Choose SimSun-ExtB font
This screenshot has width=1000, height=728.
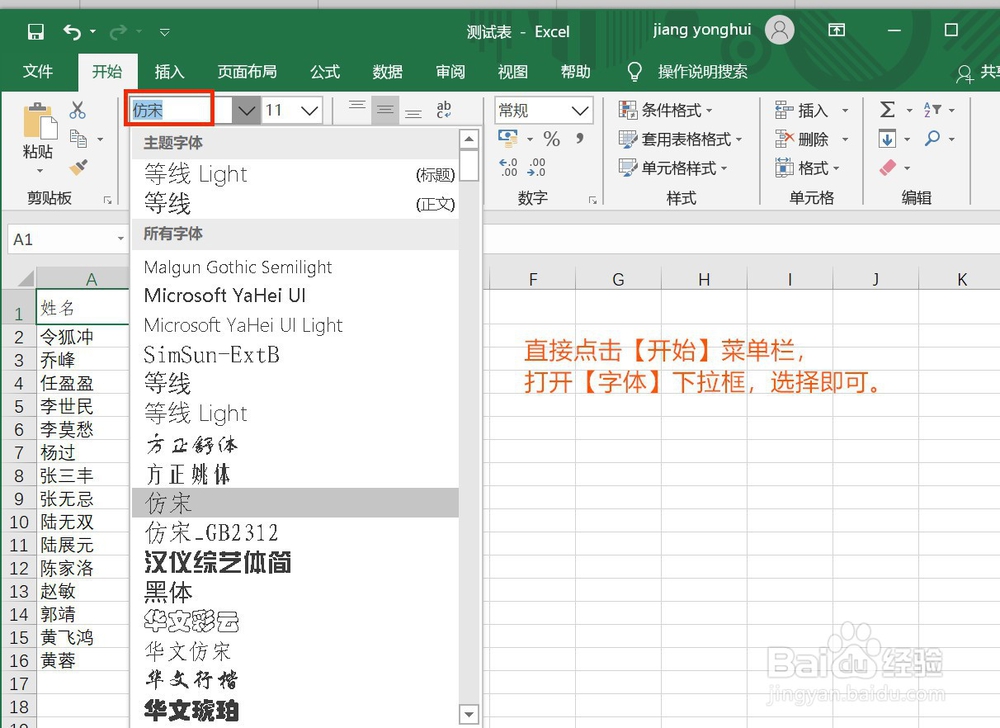click(x=295, y=354)
